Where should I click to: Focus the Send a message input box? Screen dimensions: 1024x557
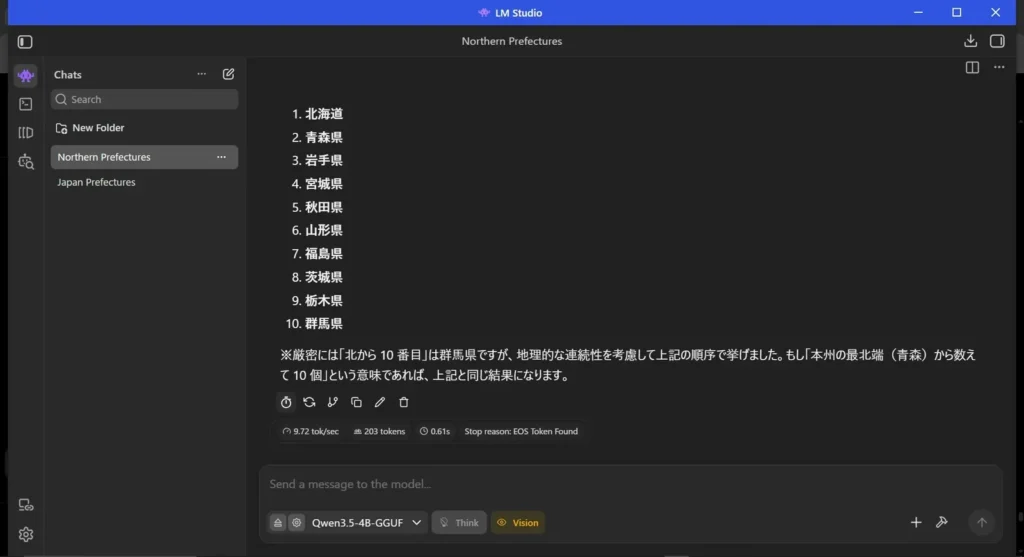click(x=630, y=485)
